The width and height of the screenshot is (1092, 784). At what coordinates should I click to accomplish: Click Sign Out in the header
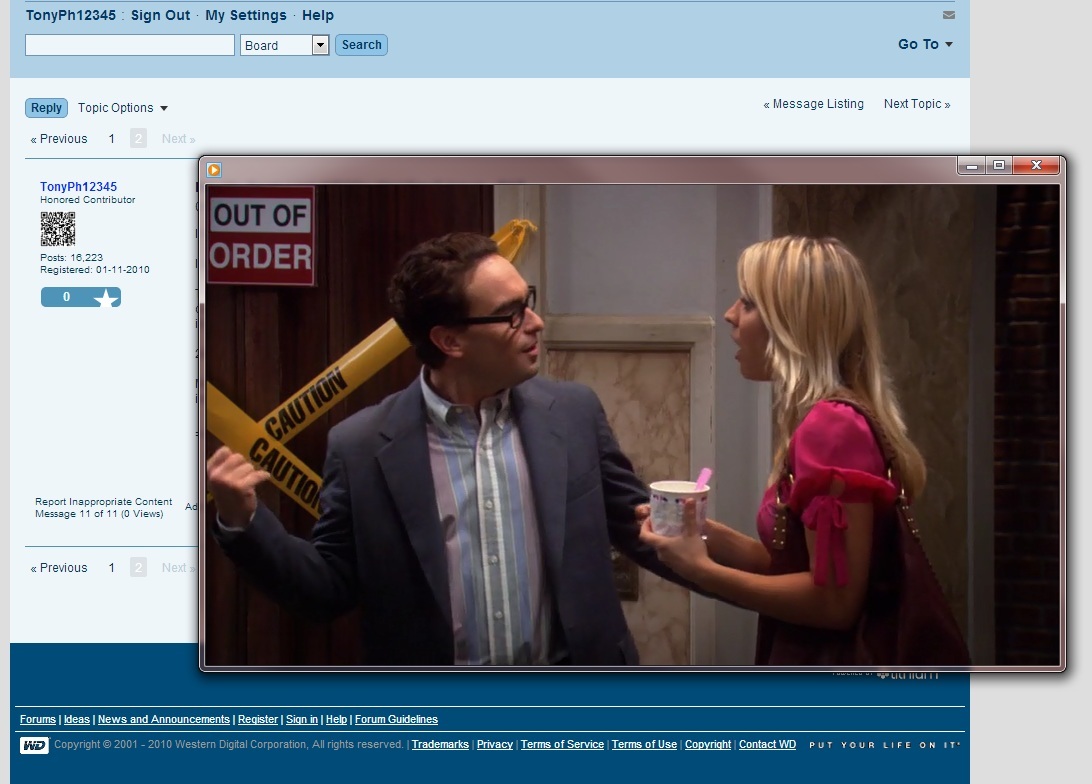160,15
